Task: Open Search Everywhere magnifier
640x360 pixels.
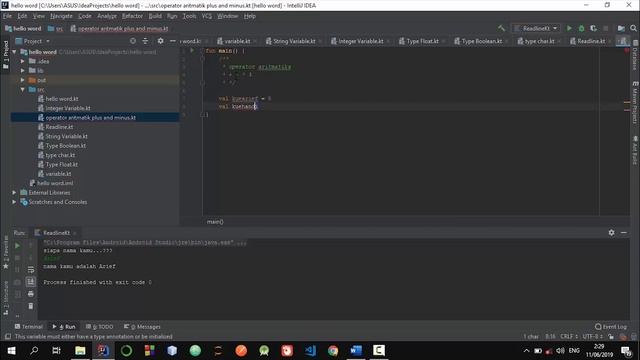Action: coord(633,28)
